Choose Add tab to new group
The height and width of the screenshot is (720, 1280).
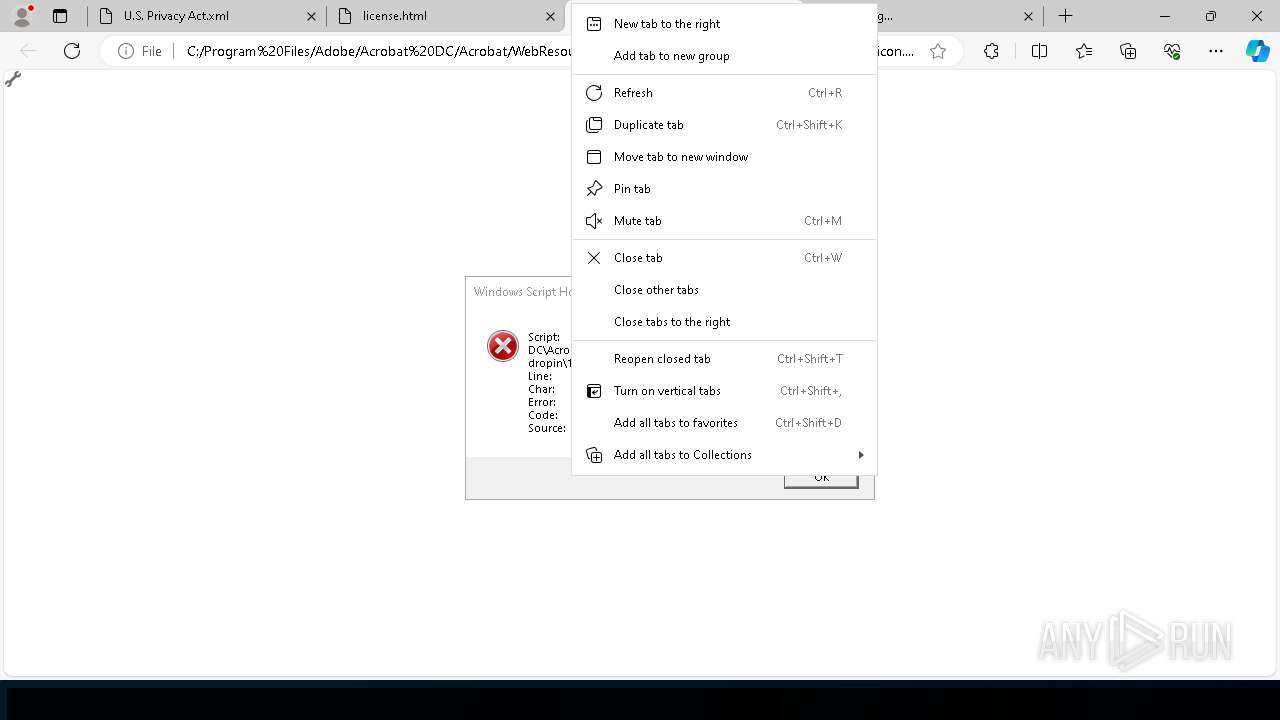[x=724, y=56]
